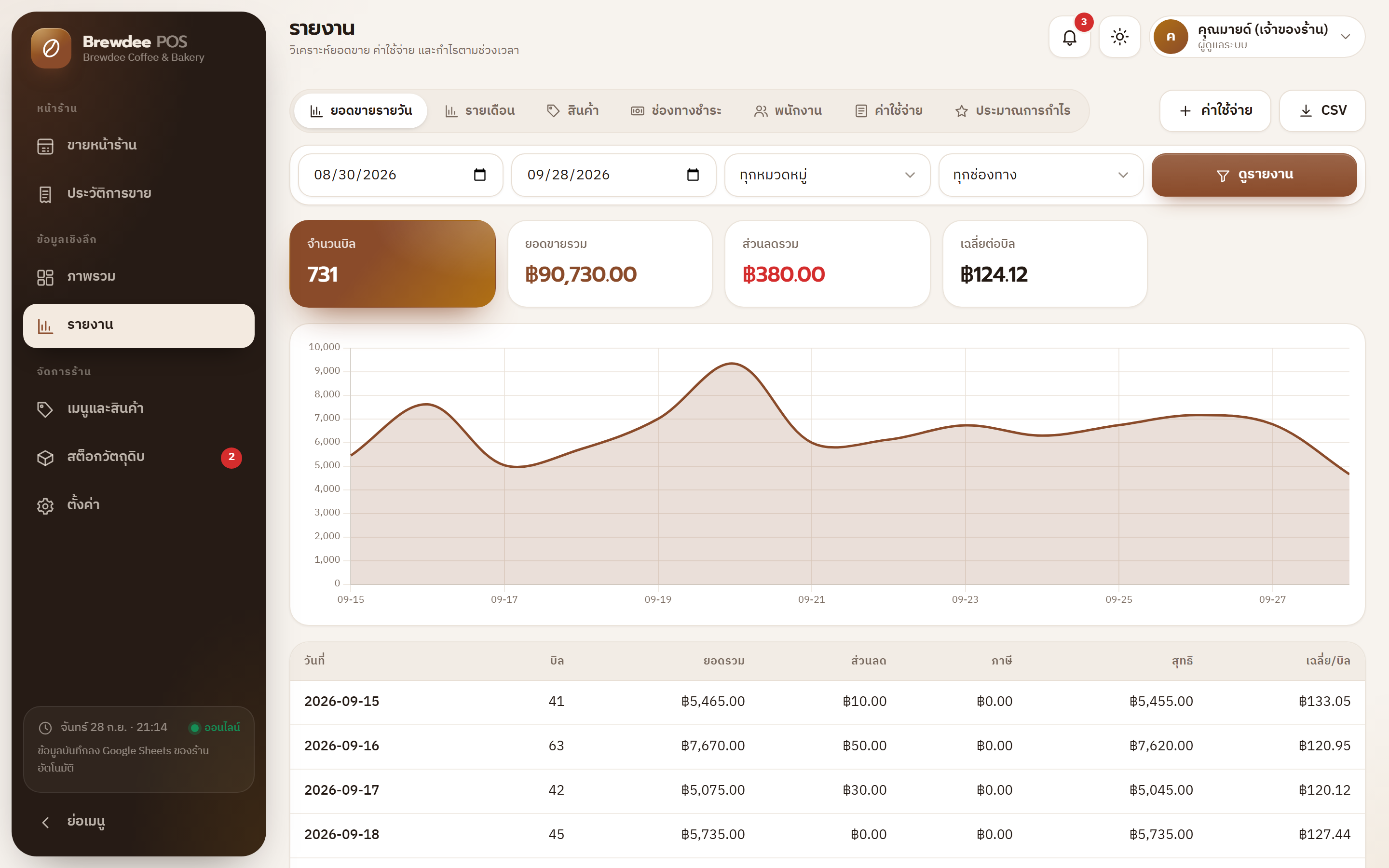Select รายงาน in the sidebar
This screenshot has width=1389, height=868.
(139, 325)
